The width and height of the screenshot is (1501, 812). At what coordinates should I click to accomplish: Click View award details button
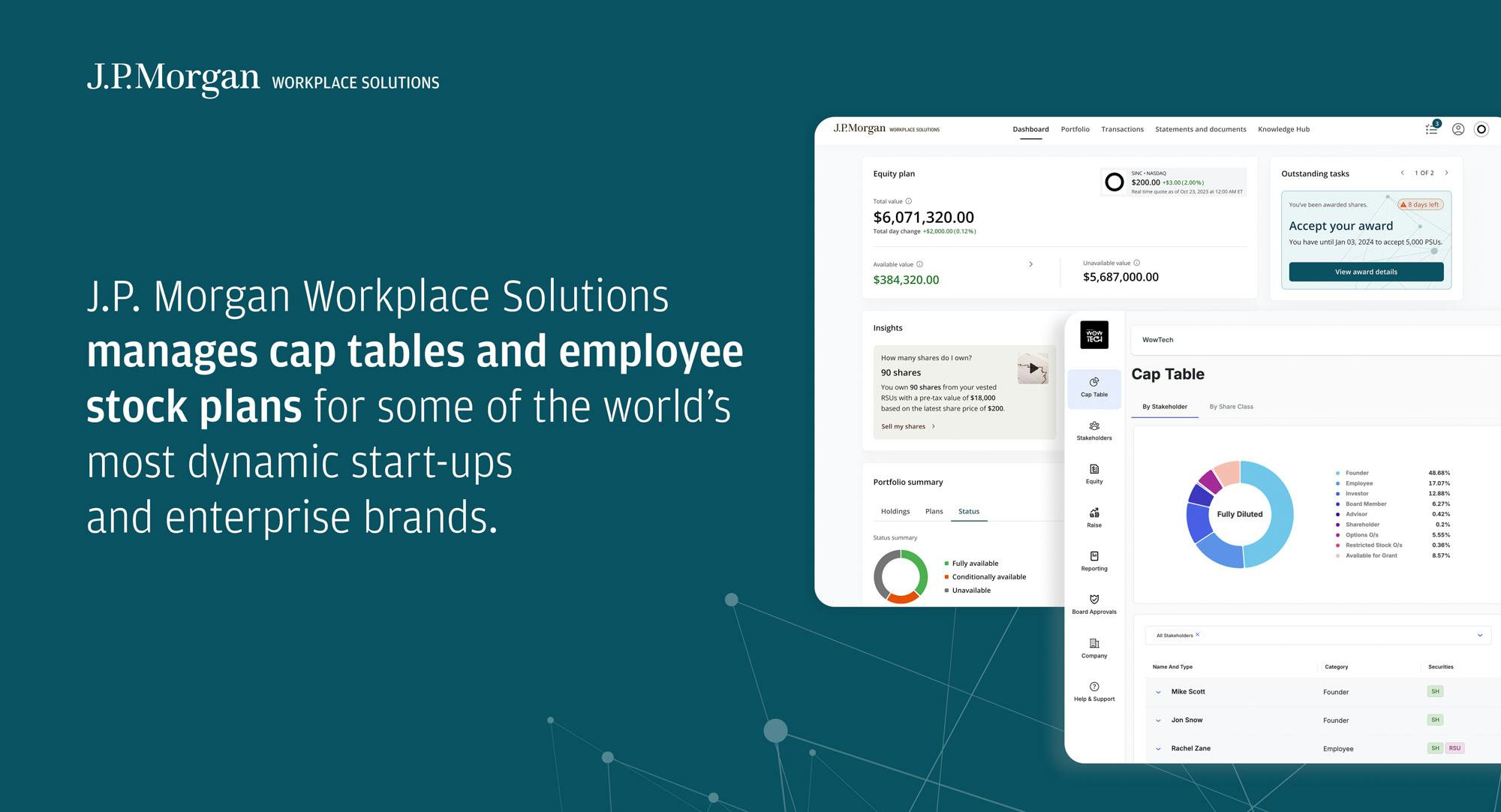pyautogui.click(x=1366, y=272)
